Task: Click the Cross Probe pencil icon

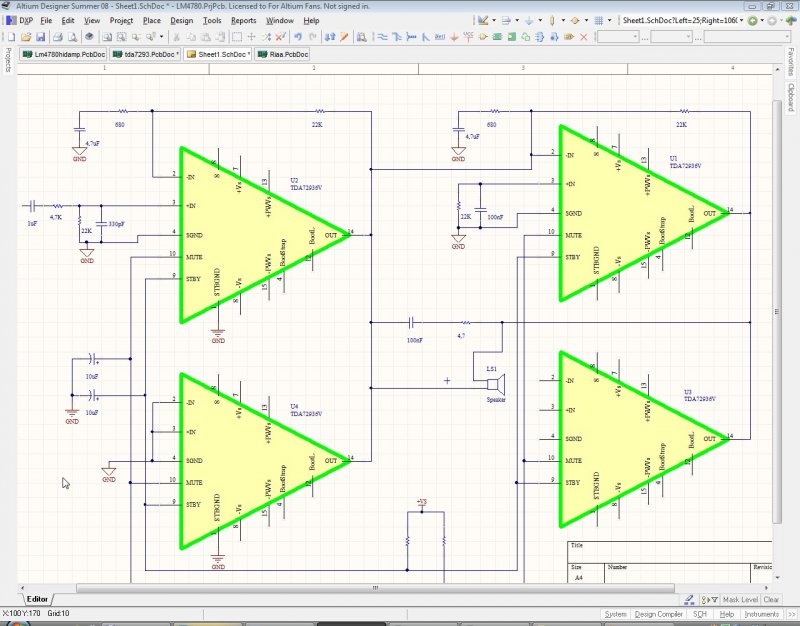Action: (x=344, y=37)
